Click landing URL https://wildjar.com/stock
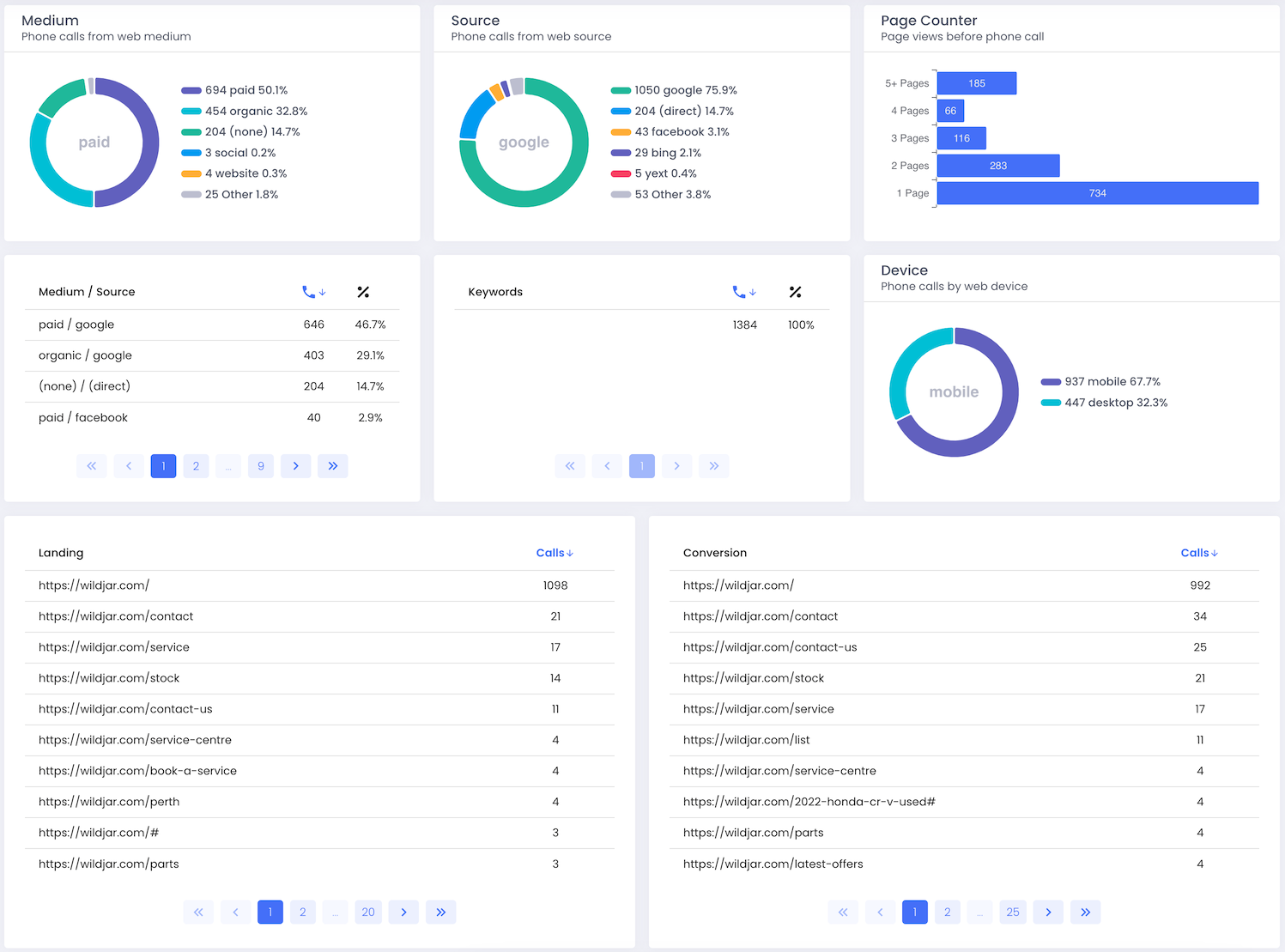1285x952 pixels. pos(109,678)
